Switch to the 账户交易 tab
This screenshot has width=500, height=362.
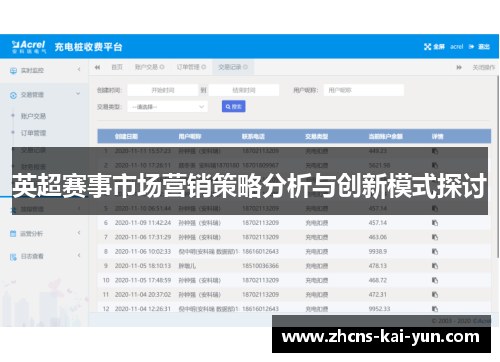click(146, 67)
